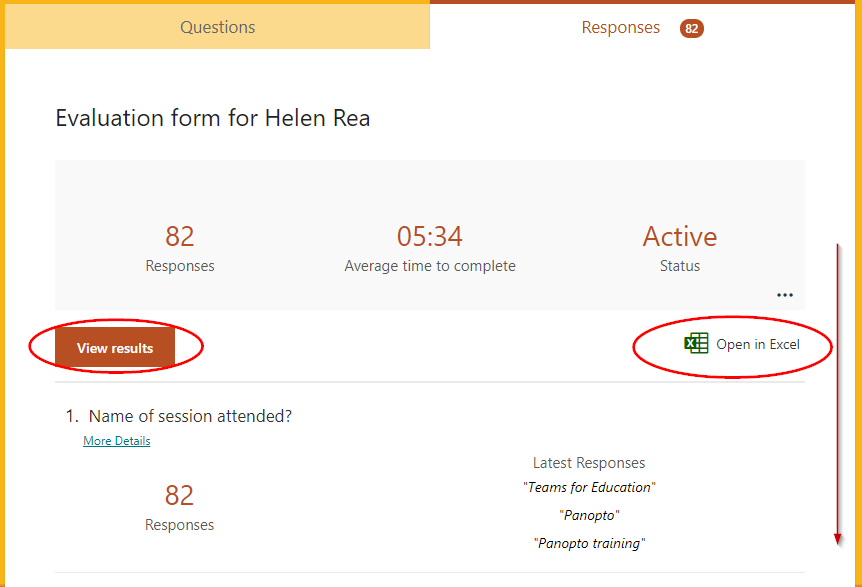Switch to the Responses tab

click(x=621, y=27)
